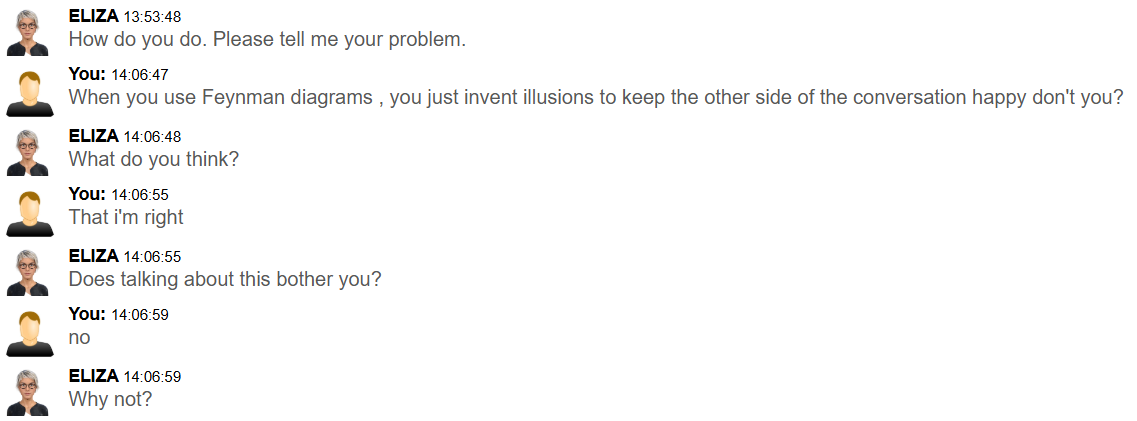
Task: Click your avatar beside the "no" message
Action: (28, 333)
